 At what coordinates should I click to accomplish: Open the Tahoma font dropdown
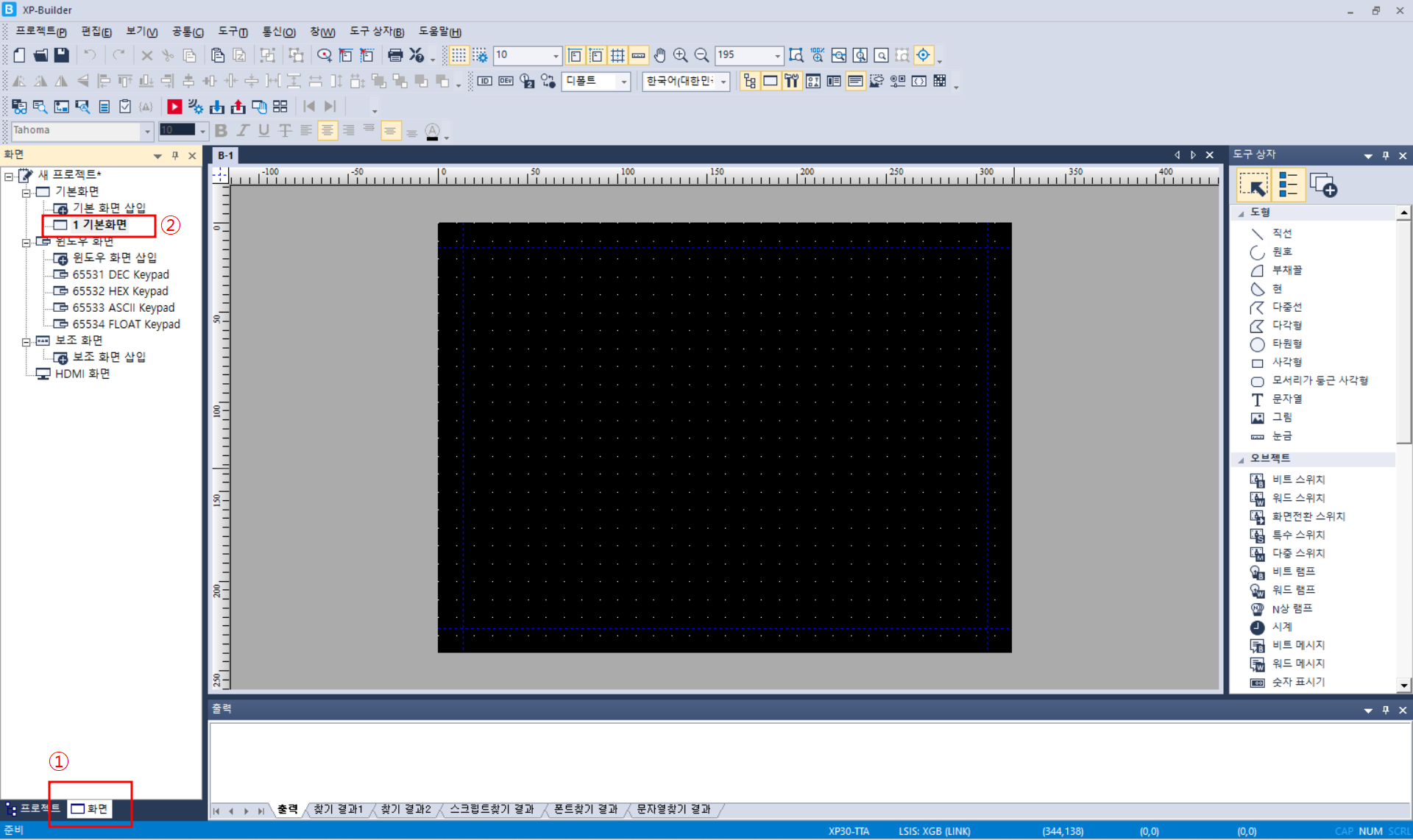(x=147, y=131)
